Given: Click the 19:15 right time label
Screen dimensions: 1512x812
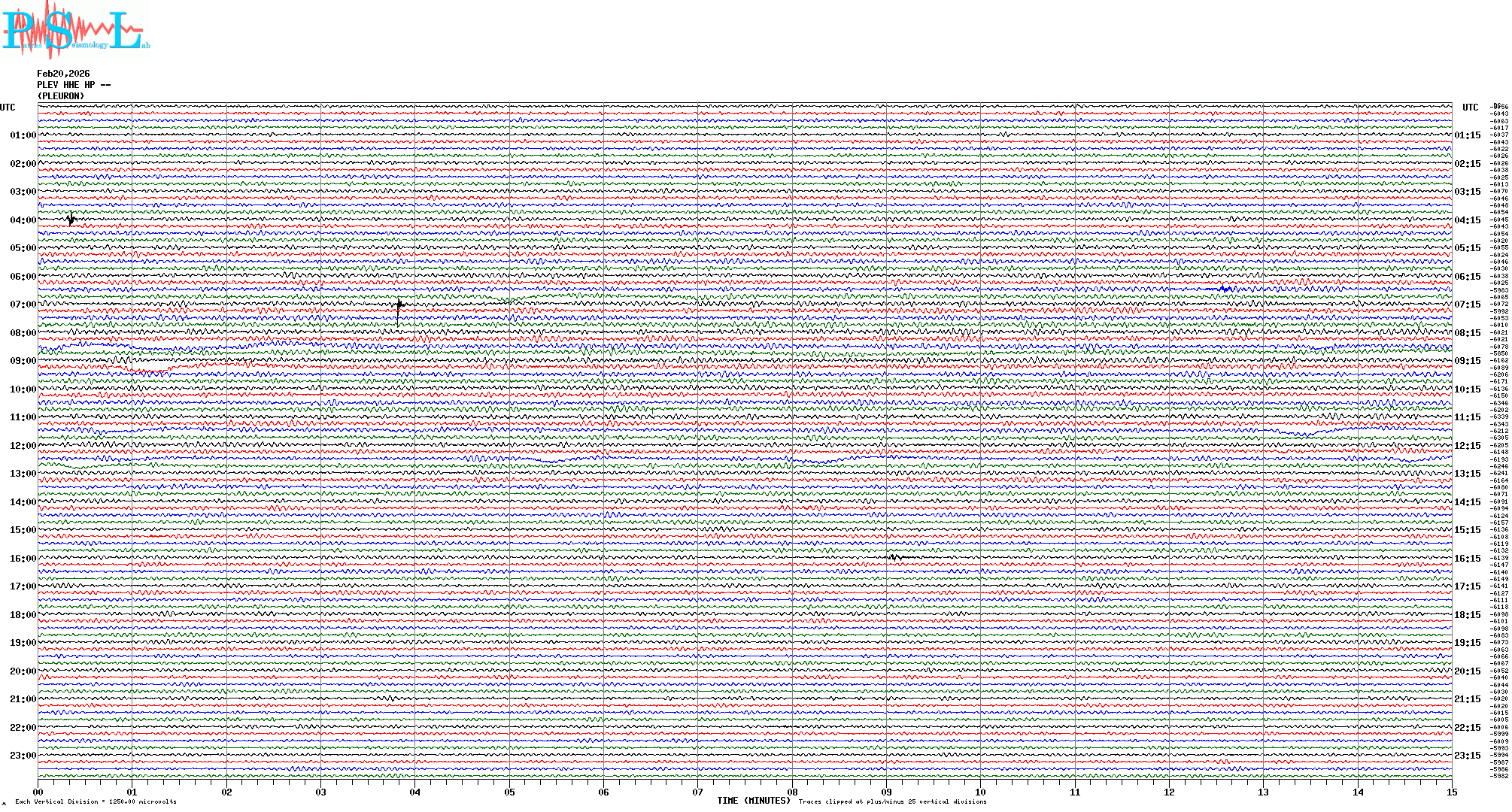Looking at the screenshot, I should coord(1467,643).
